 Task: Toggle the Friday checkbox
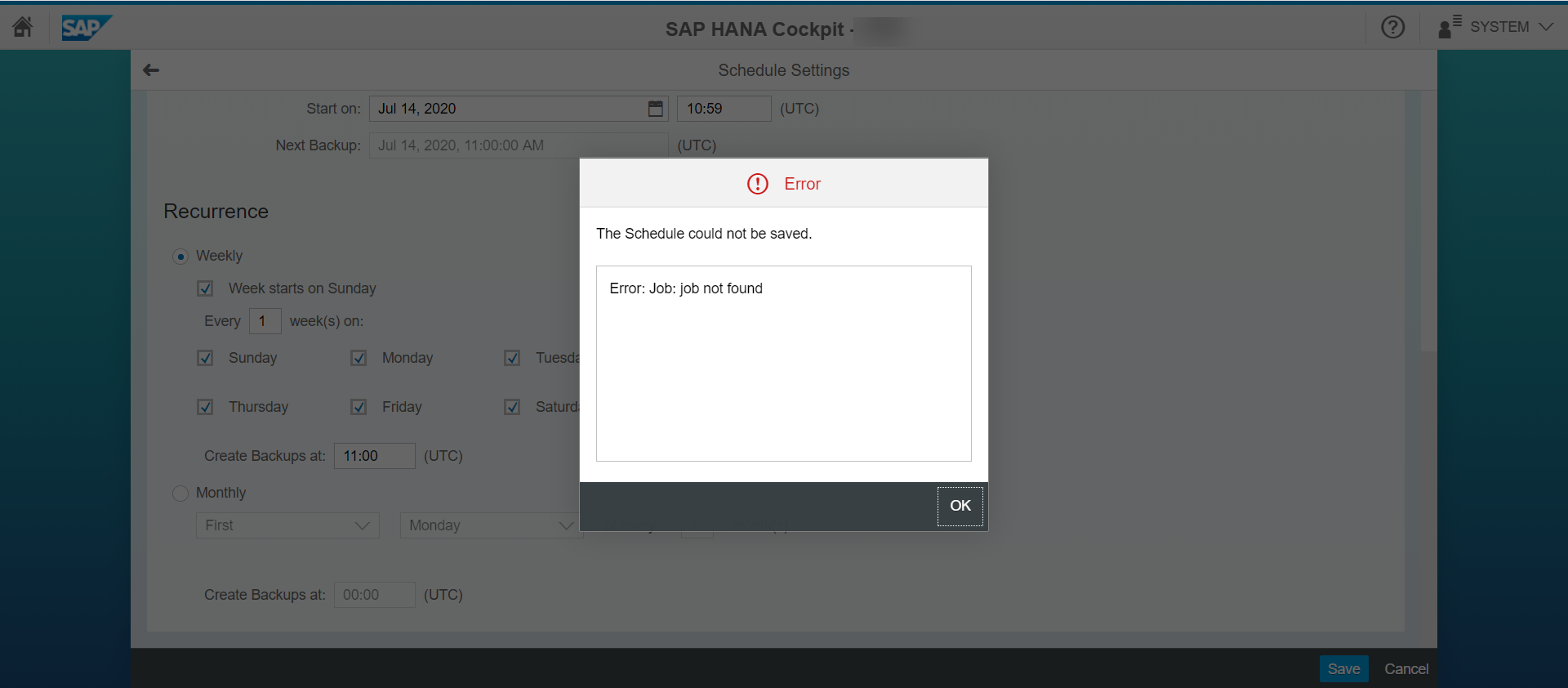[x=359, y=407]
